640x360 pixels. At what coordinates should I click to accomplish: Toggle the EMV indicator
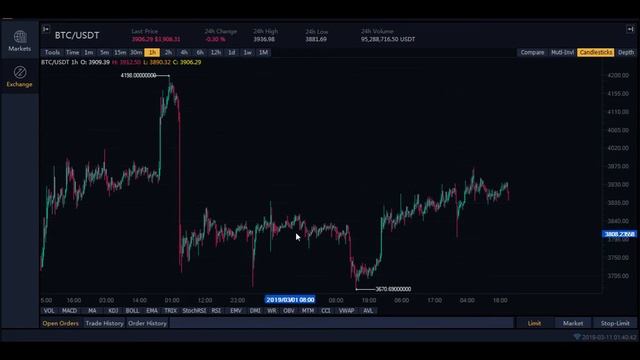[x=236, y=311]
